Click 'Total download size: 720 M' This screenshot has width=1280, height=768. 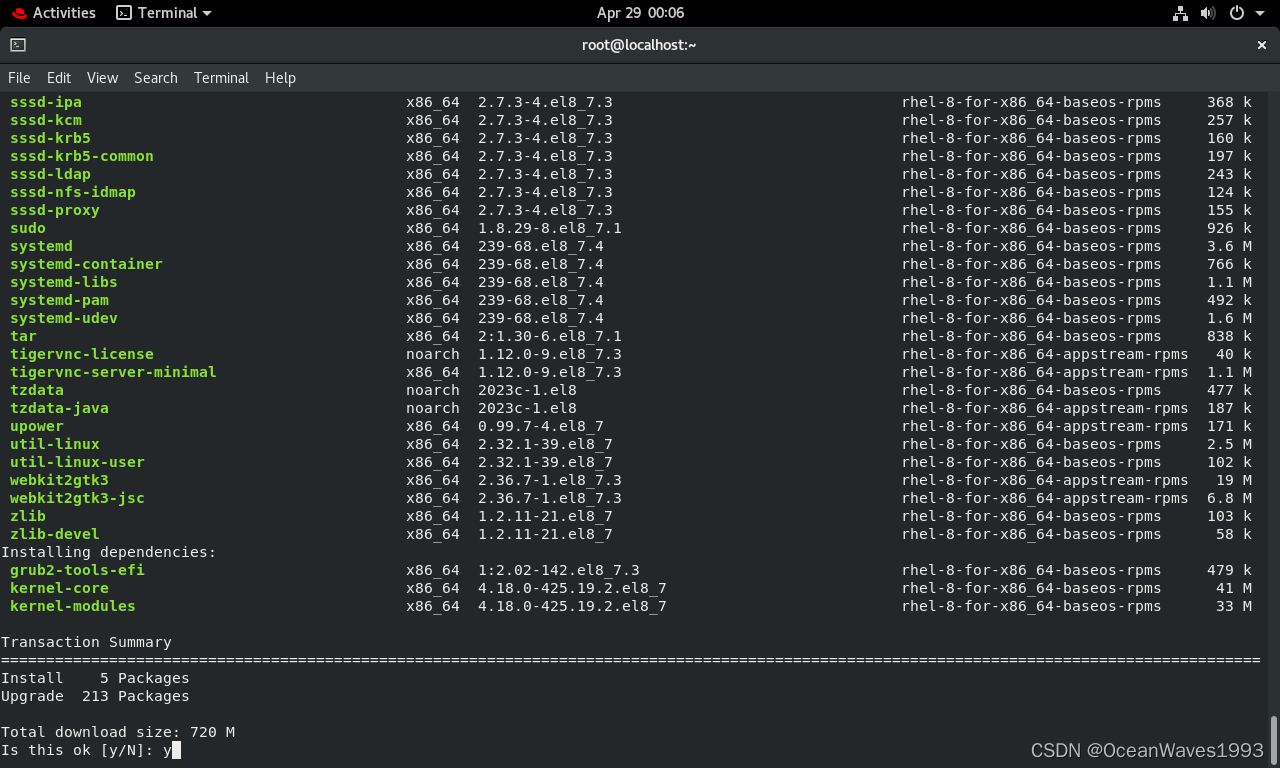[118, 732]
